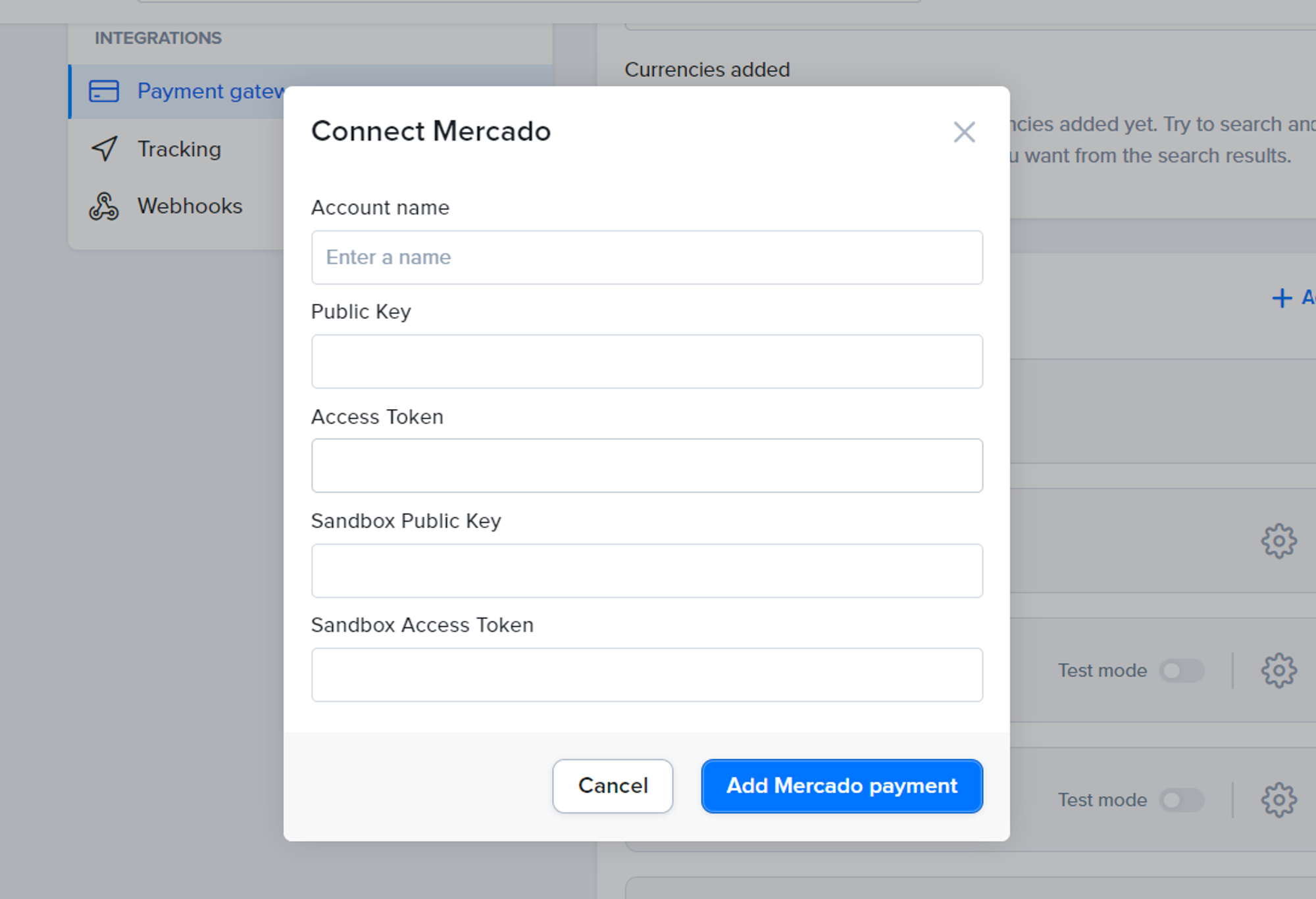Screen dimensions: 1316x899
Task: Focus the Sandbox Public Key field
Action: pos(647,571)
